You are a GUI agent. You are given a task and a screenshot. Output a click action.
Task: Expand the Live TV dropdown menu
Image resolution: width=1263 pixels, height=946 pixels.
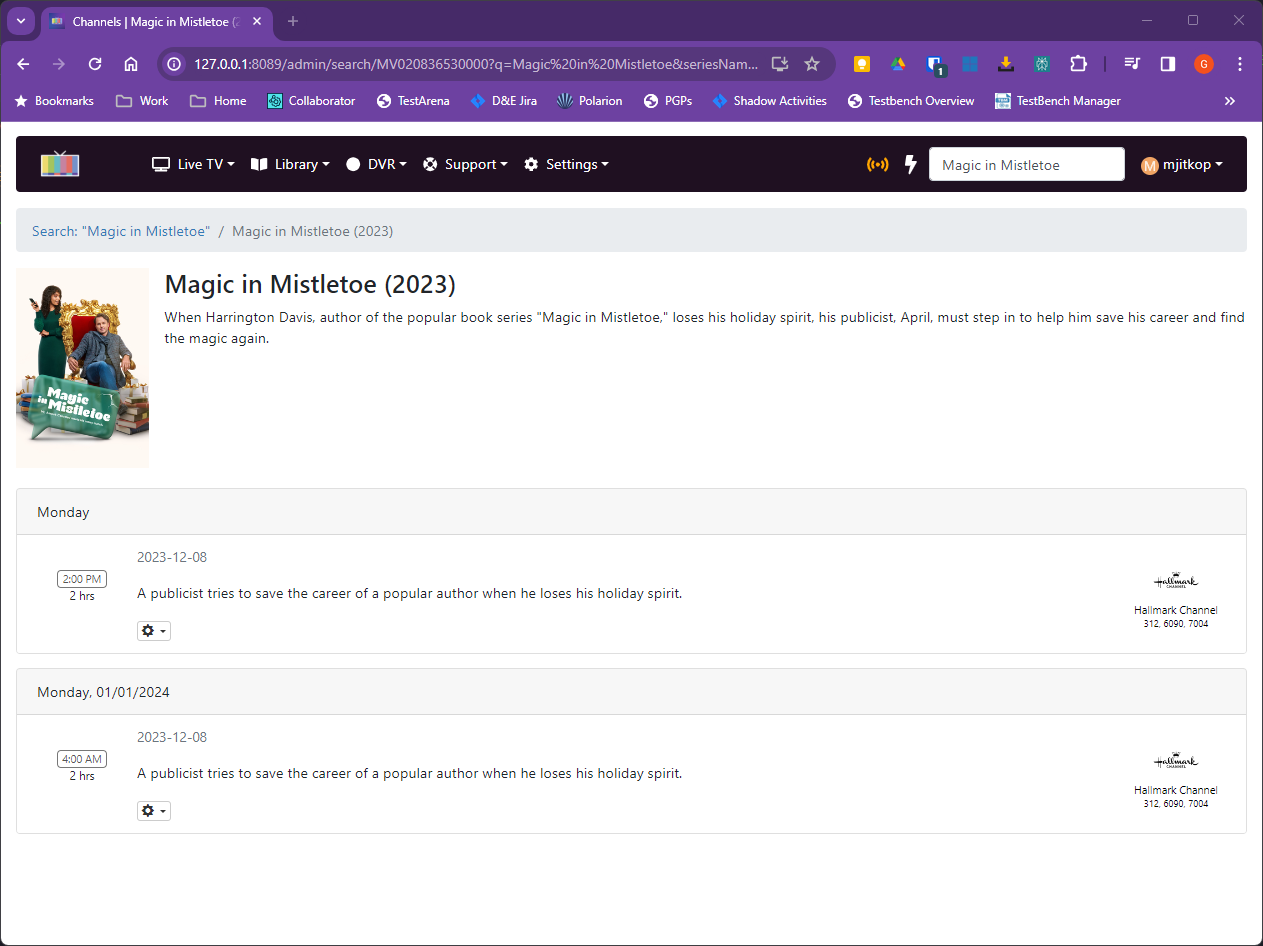194,164
